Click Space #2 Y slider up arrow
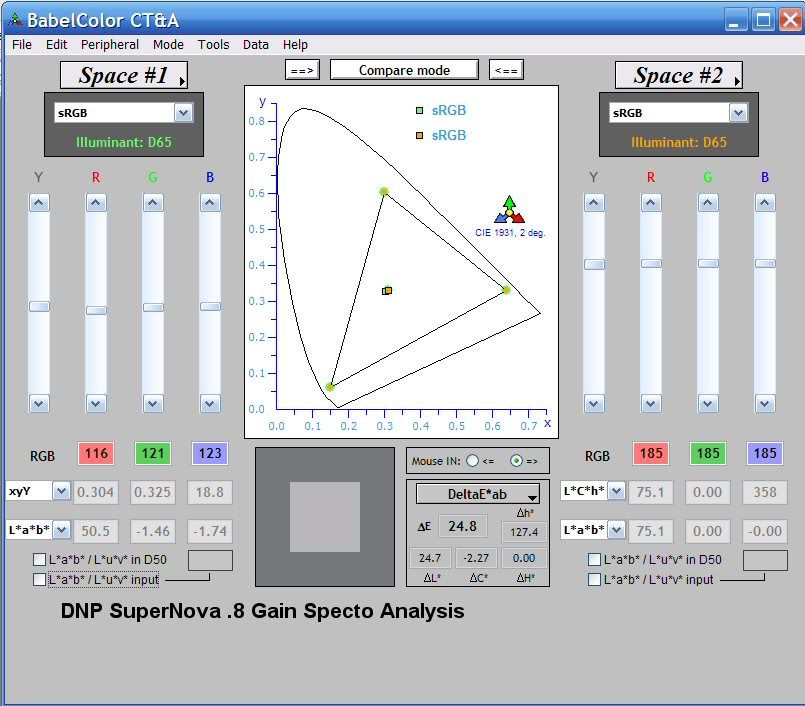This screenshot has width=805, height=706. [594, 203]
